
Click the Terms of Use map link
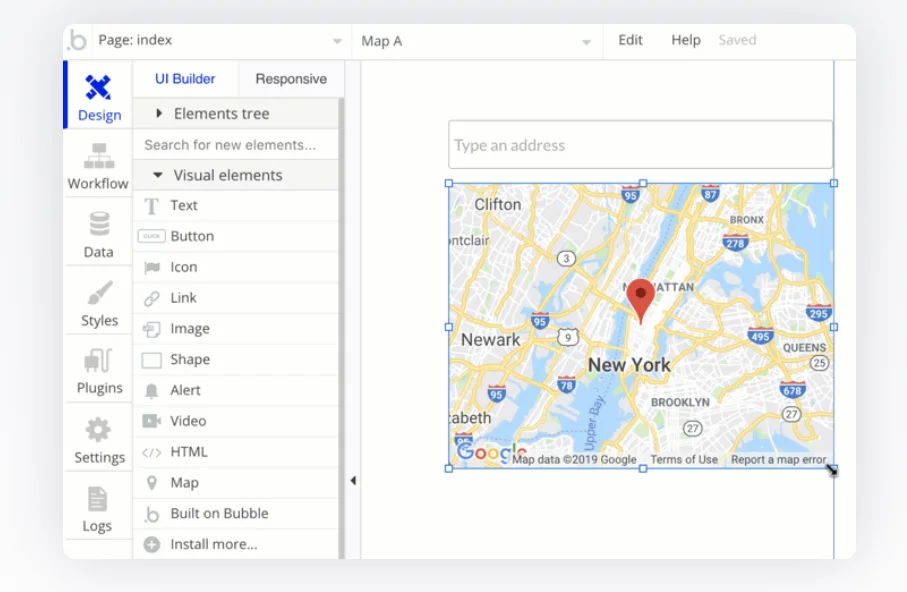(x=684, y=460)
